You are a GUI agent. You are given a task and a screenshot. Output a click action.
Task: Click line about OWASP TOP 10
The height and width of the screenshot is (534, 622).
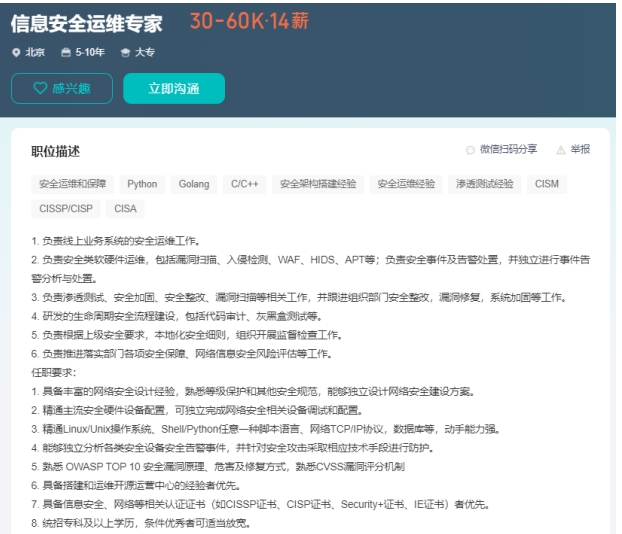(x=218, y=467)
